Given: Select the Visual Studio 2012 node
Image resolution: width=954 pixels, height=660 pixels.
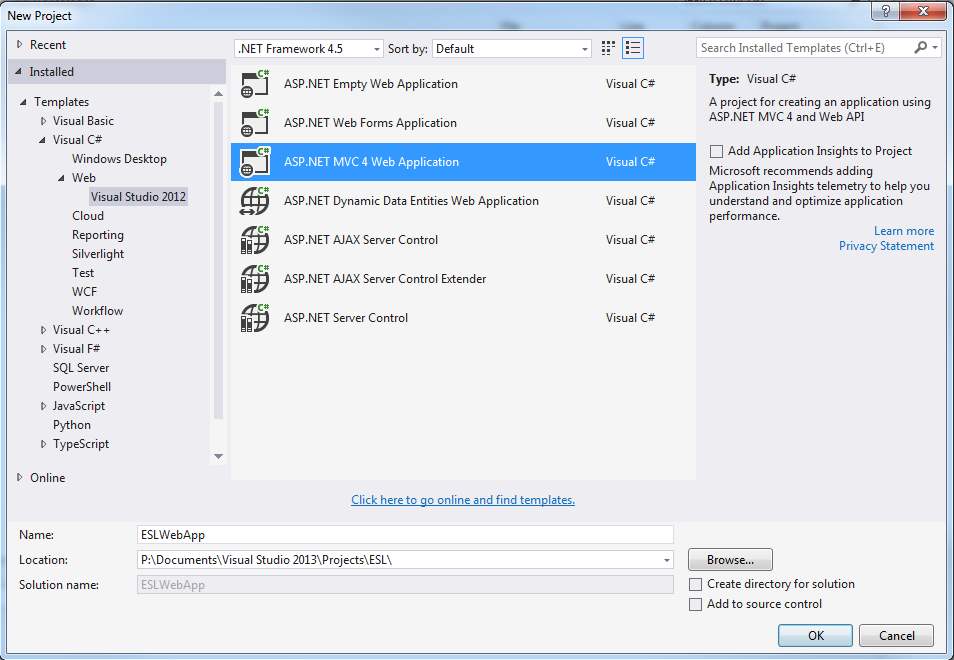Looking at the screenshot, I should click(x=138, y=196).
